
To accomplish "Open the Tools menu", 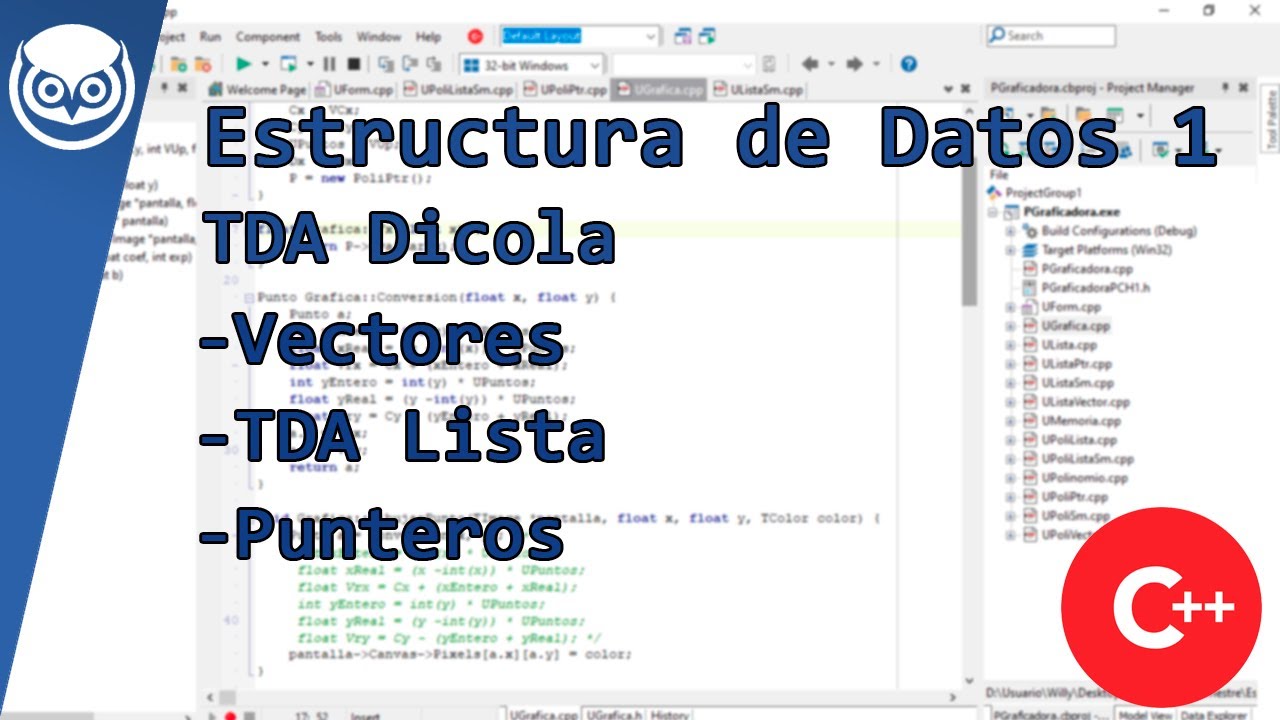I will click(x=328, y=36).
